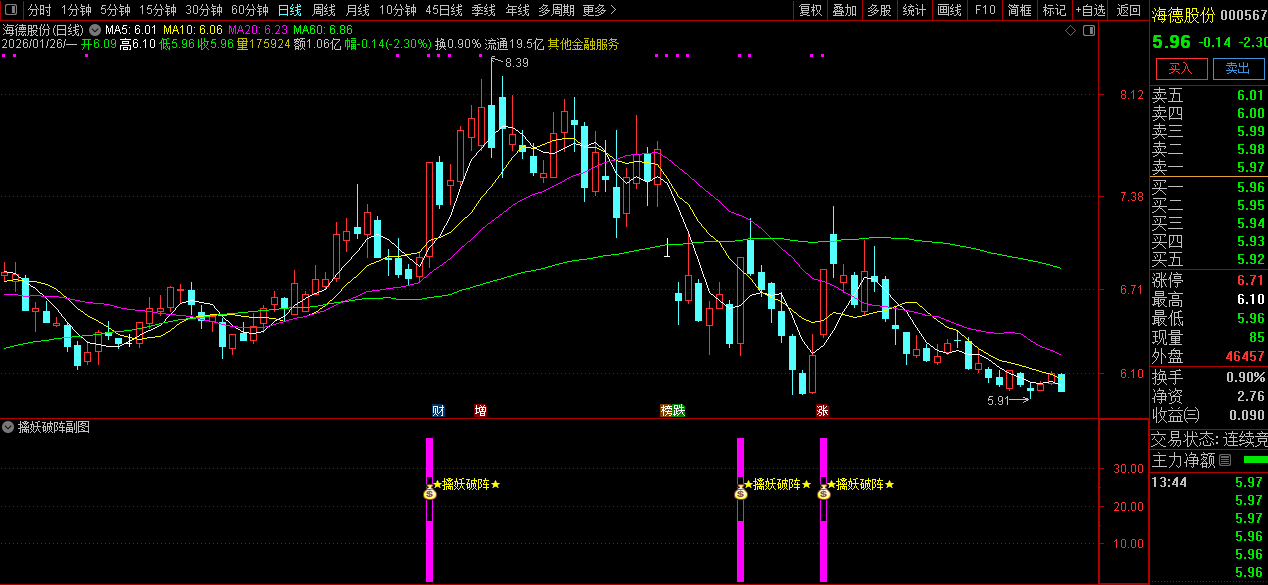Click the middle 擒妖破阵 money-bag signal icon

tap(741, 491)
